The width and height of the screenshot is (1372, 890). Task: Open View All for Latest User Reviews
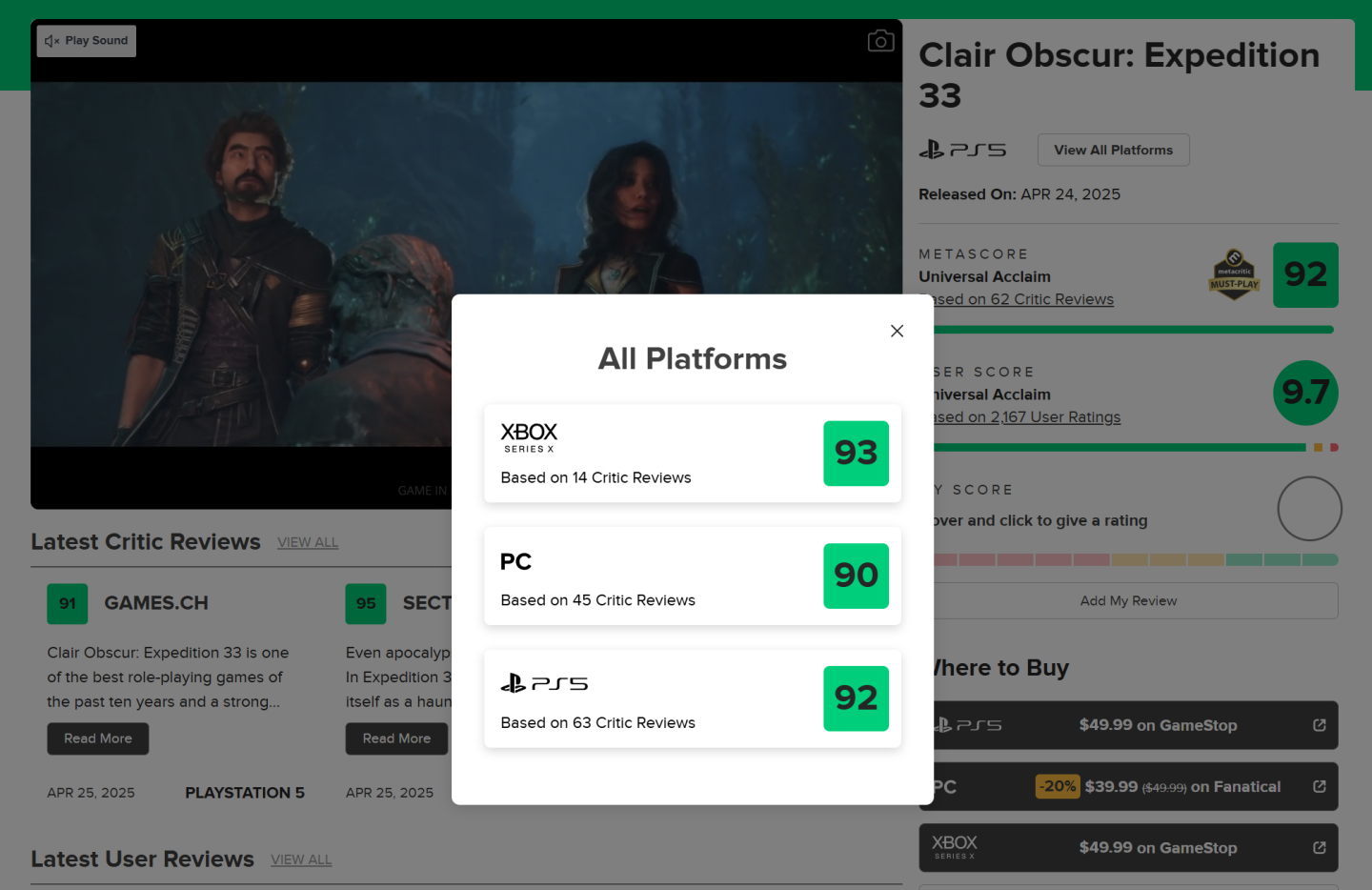click(x=301, y=860)
